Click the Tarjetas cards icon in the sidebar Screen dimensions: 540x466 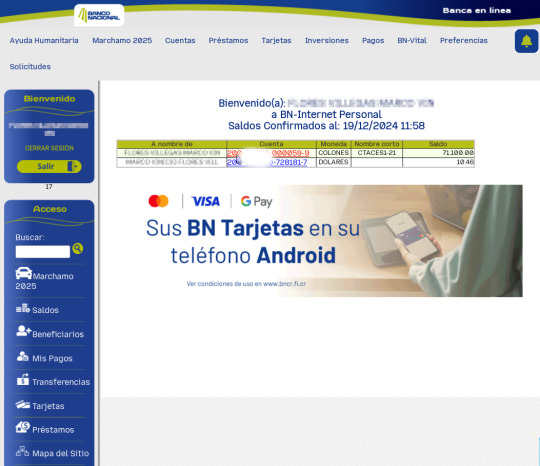(23, 404)
